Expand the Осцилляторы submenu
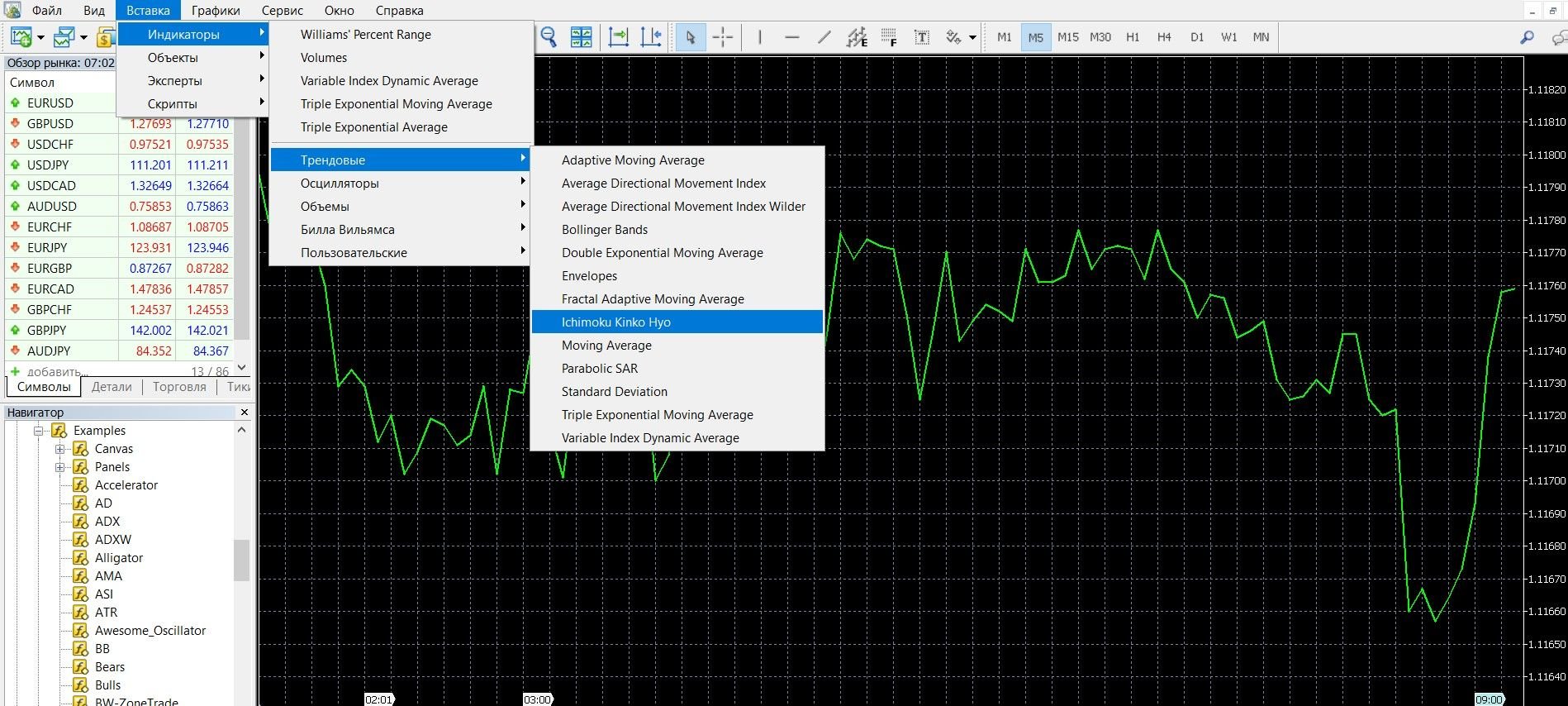 coord(400,184)
